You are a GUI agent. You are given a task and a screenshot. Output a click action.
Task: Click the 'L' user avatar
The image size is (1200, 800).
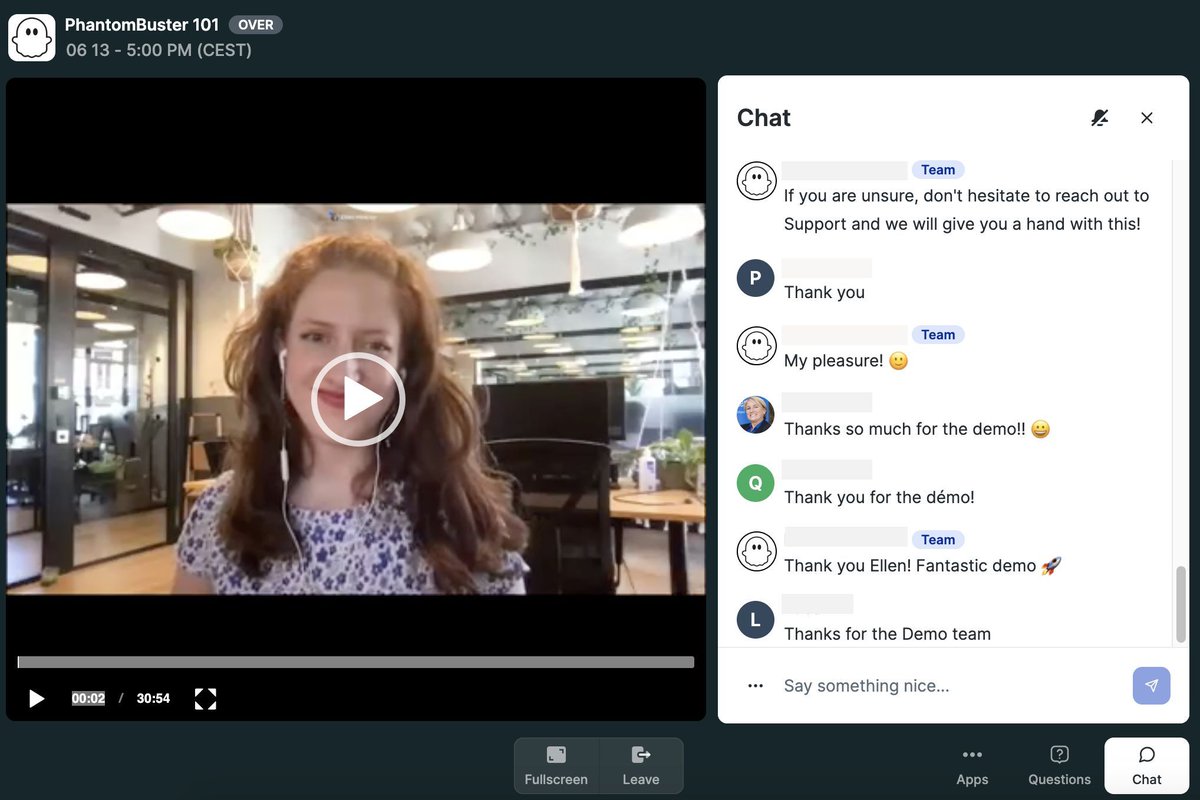755,620
